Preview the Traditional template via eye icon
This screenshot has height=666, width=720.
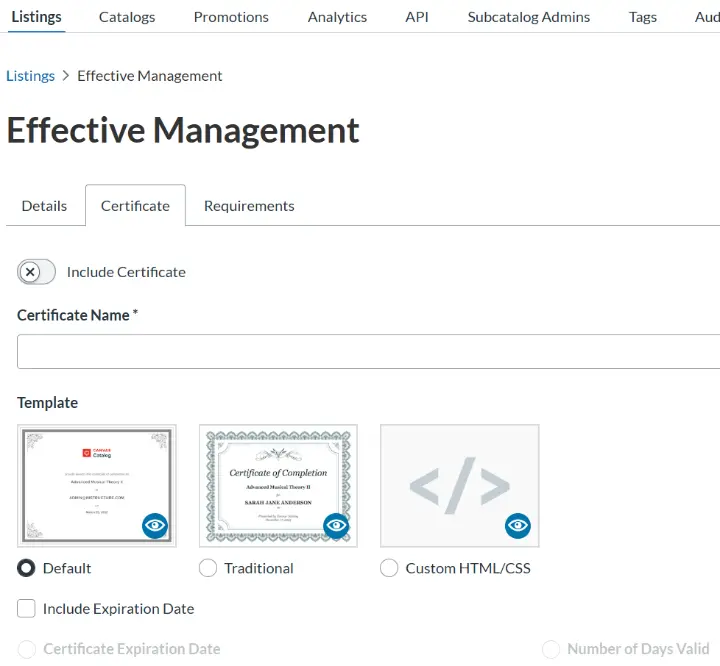(x=336, y=526)
